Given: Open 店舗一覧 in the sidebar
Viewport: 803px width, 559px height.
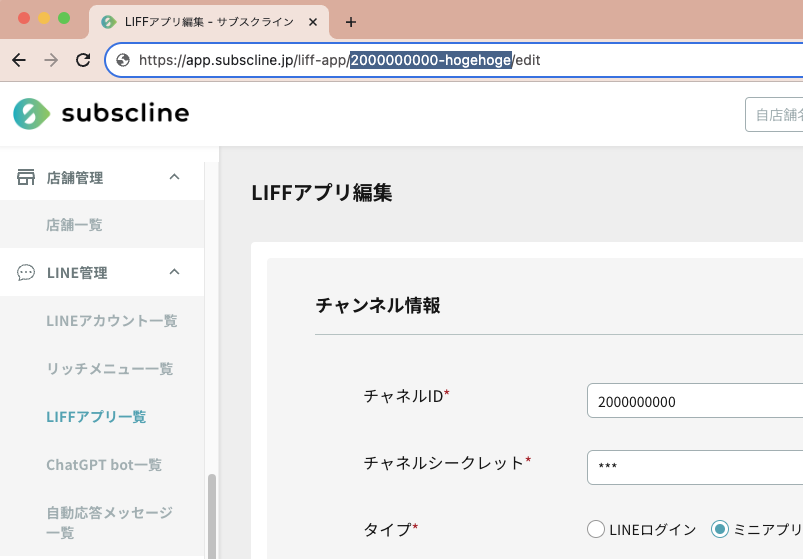Looking at the screenshot, I should tap(74, 225).
